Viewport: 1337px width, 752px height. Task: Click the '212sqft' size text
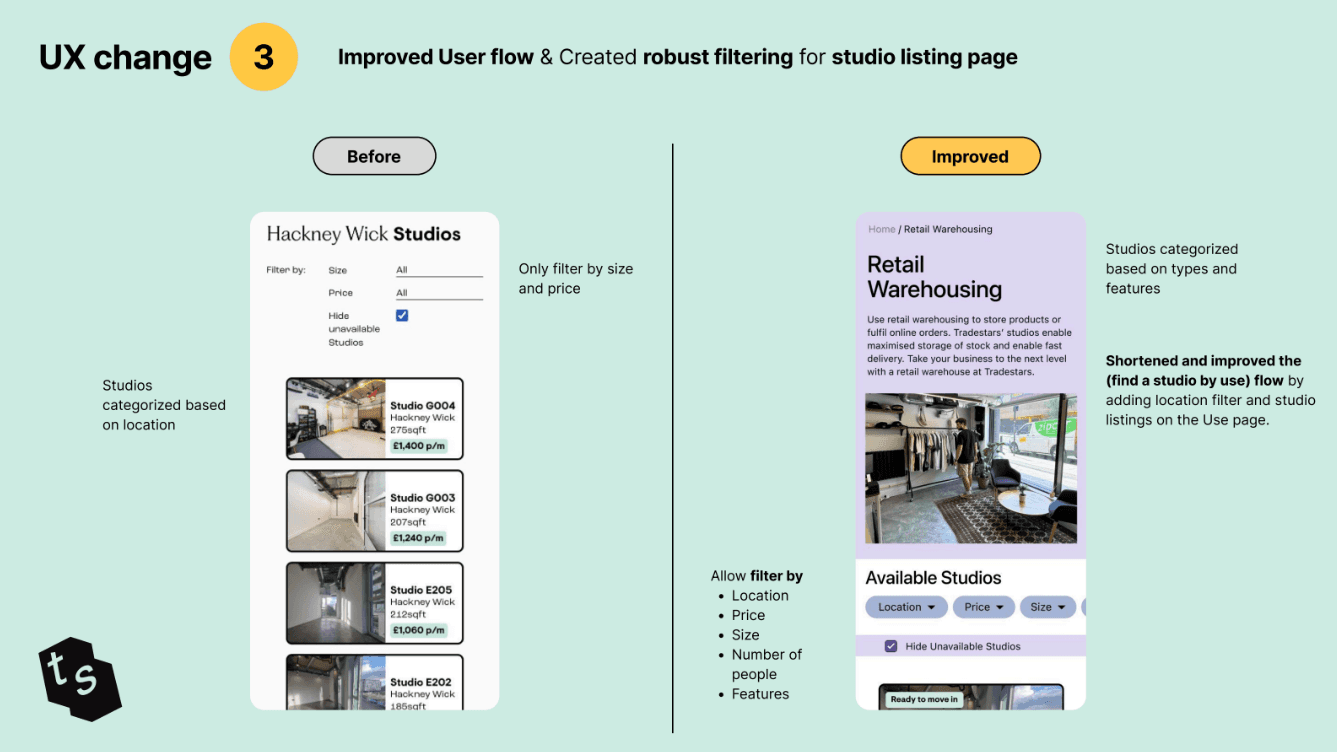point(408,614)
